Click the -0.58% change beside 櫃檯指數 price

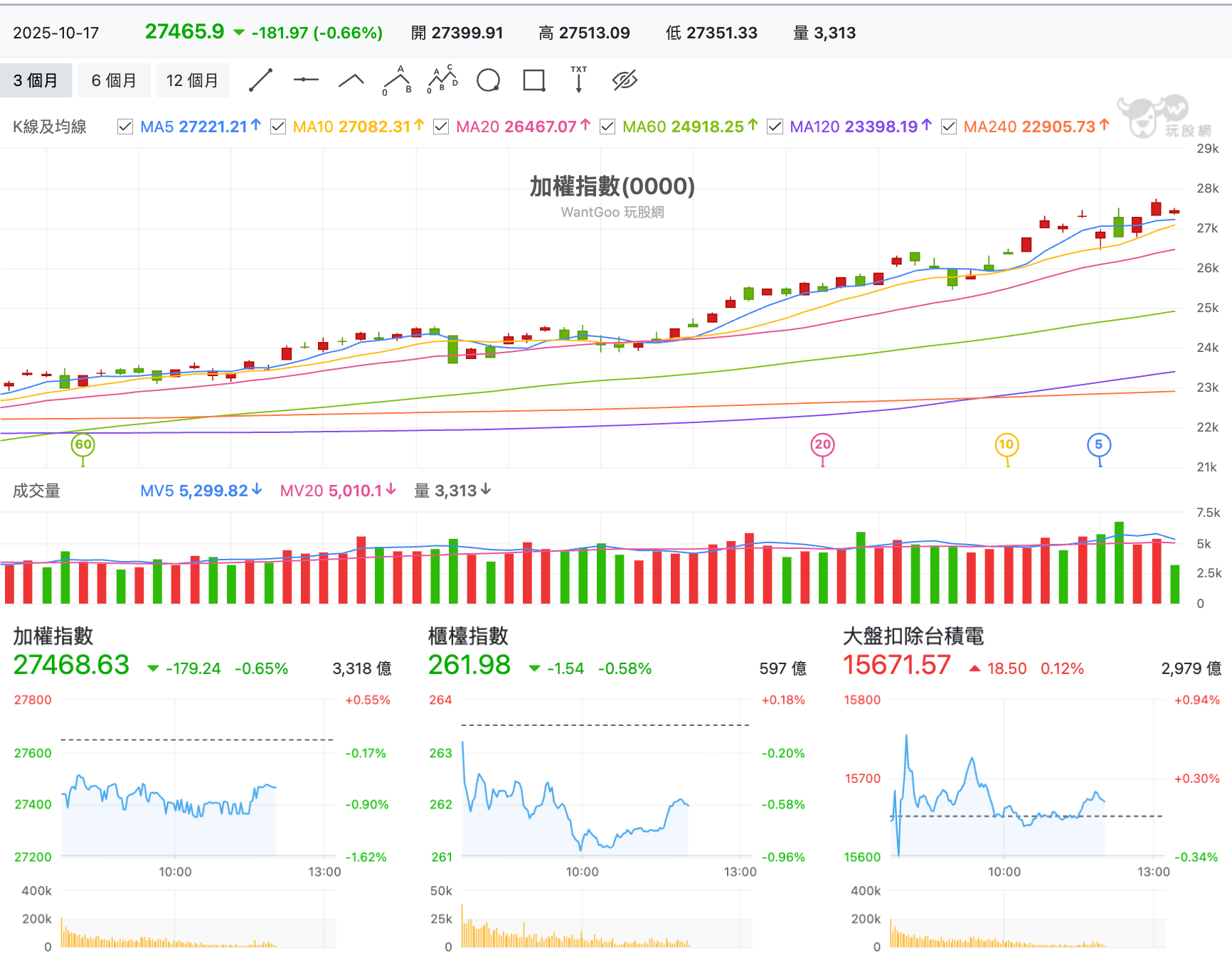[625, 668]
